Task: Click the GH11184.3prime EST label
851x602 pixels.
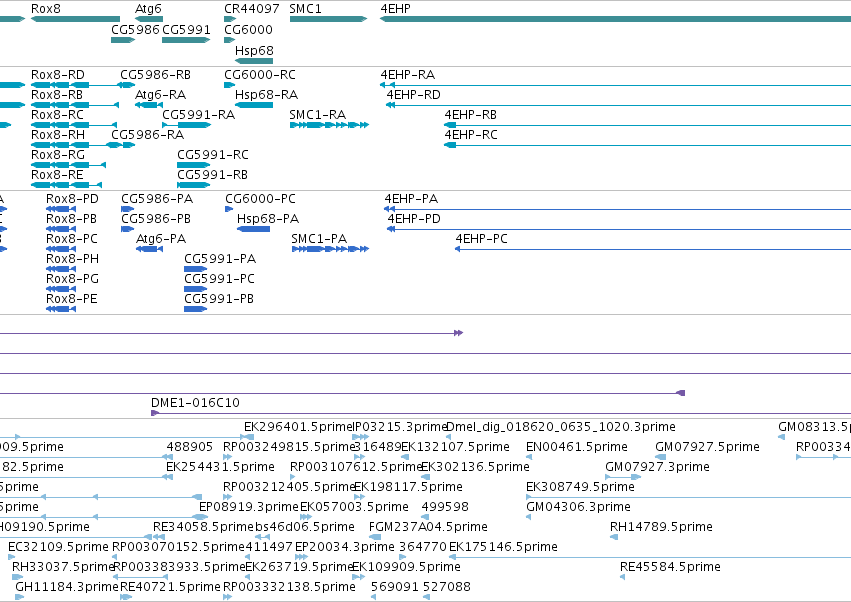Action: click(67, 587)
